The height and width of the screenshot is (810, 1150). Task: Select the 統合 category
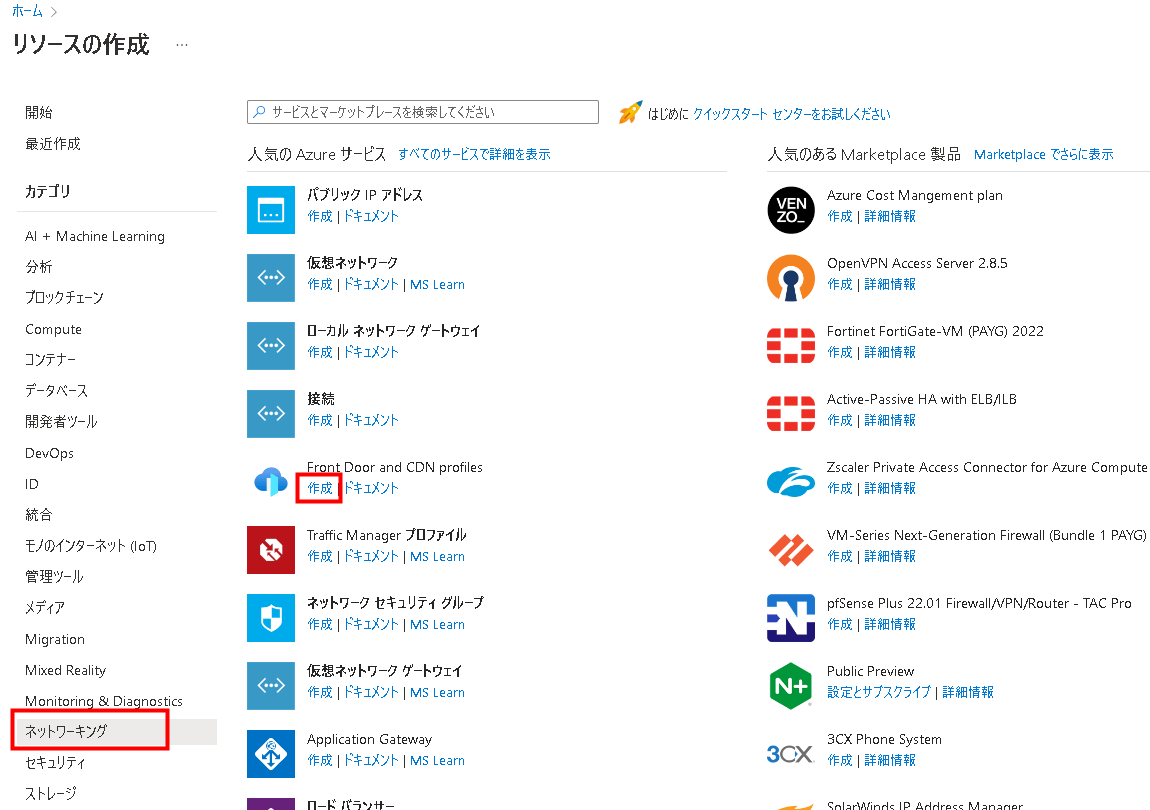click(x=39, y=515)
